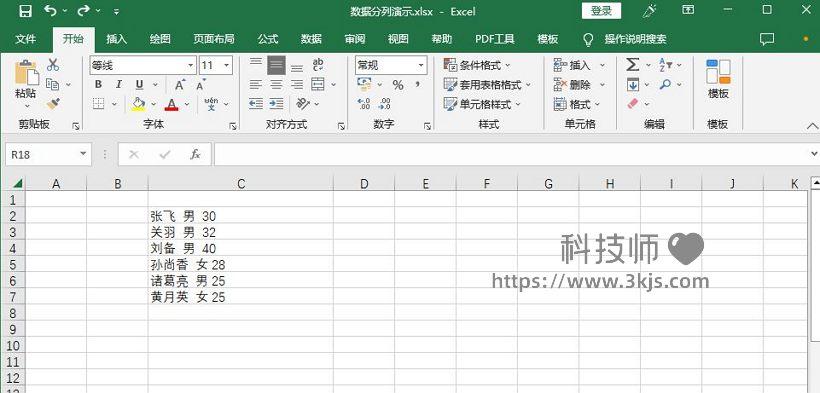Image resolution: width=820 pixels, height=393 pixels.
Task: Apply red font color A
Action: point(172,104)
